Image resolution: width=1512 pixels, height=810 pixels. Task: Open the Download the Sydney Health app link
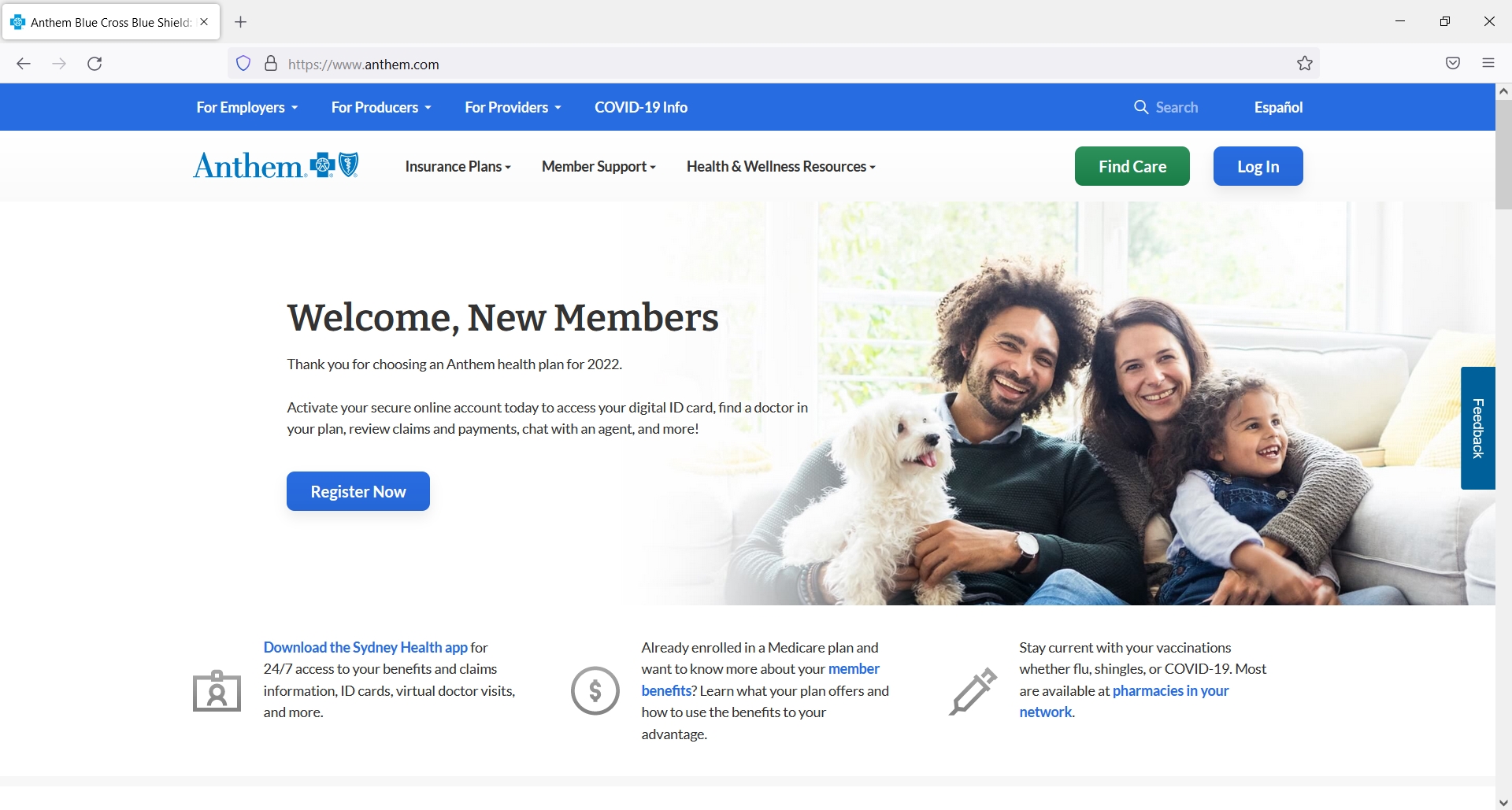pyautogui.click(x=365, y=647)
